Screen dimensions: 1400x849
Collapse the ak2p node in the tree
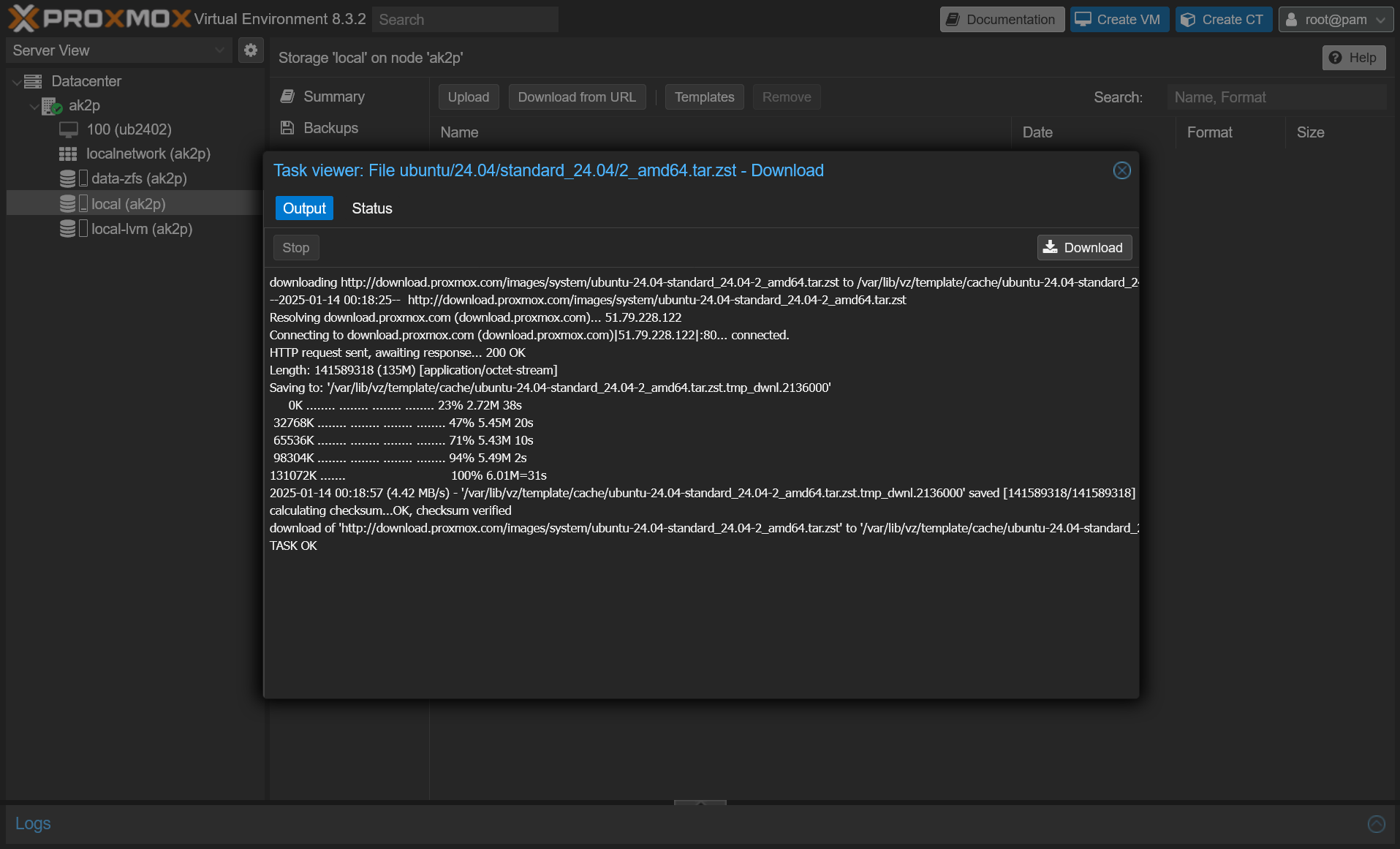point(34,107)
